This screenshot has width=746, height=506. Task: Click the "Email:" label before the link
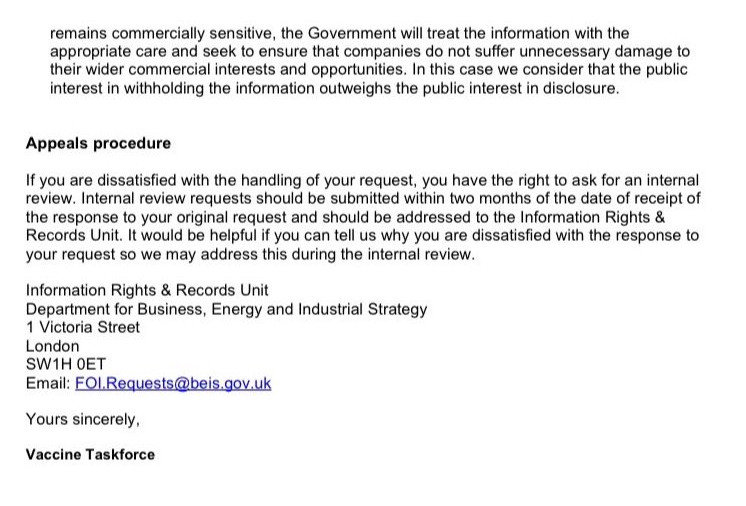pos(47,383)
